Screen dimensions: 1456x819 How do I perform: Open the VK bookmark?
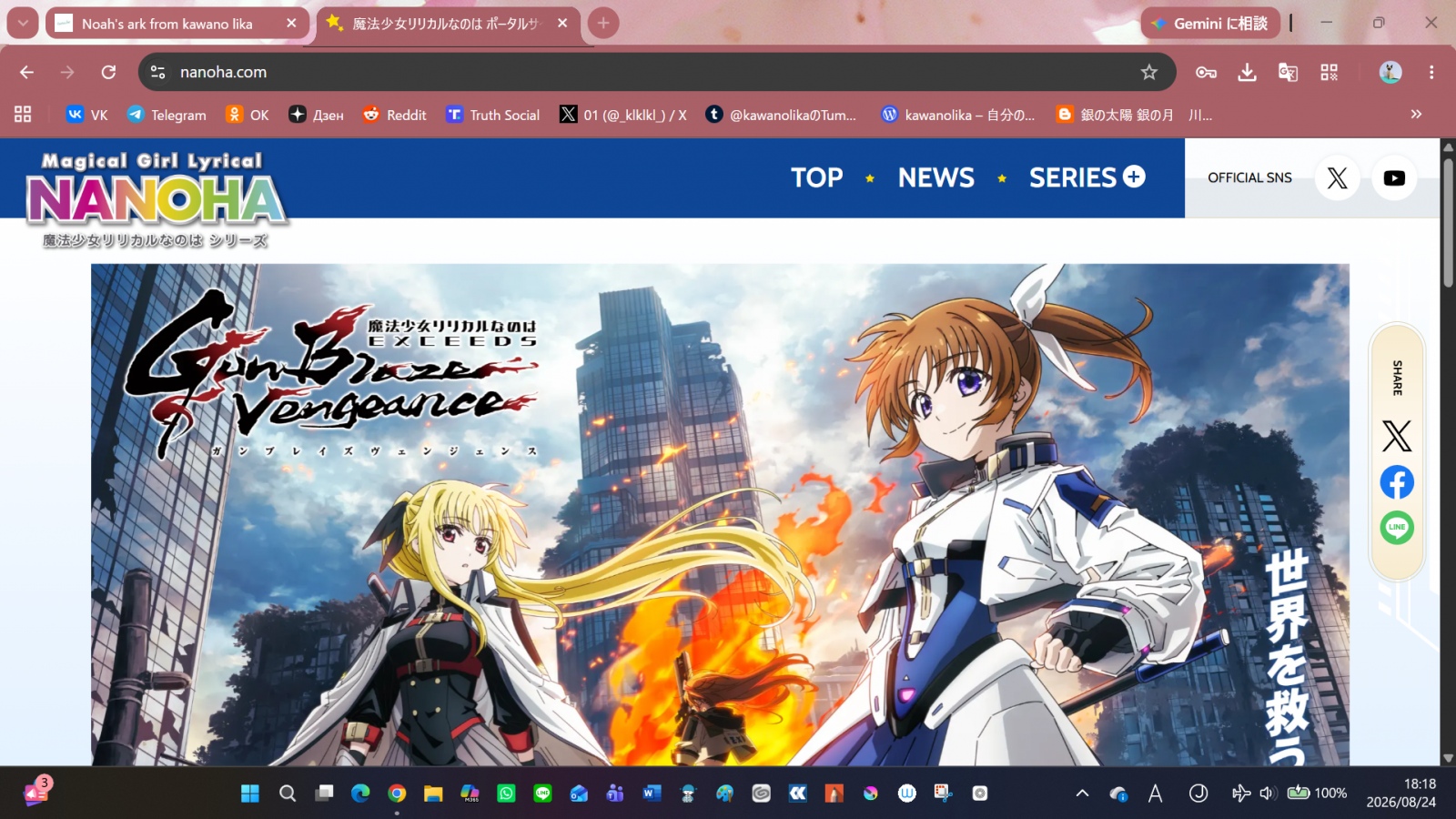(x=87, y=115)
